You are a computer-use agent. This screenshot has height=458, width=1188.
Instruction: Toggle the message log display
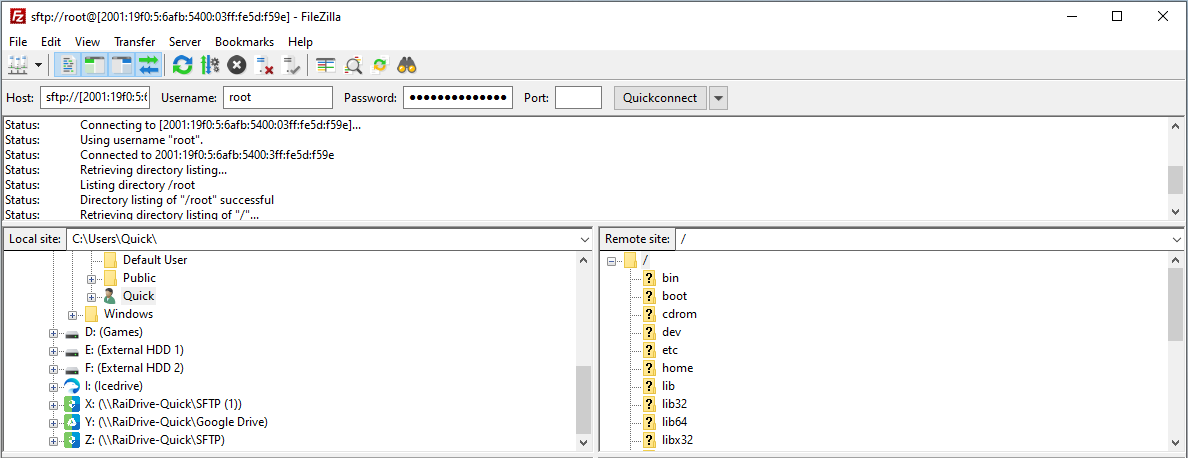67,65
